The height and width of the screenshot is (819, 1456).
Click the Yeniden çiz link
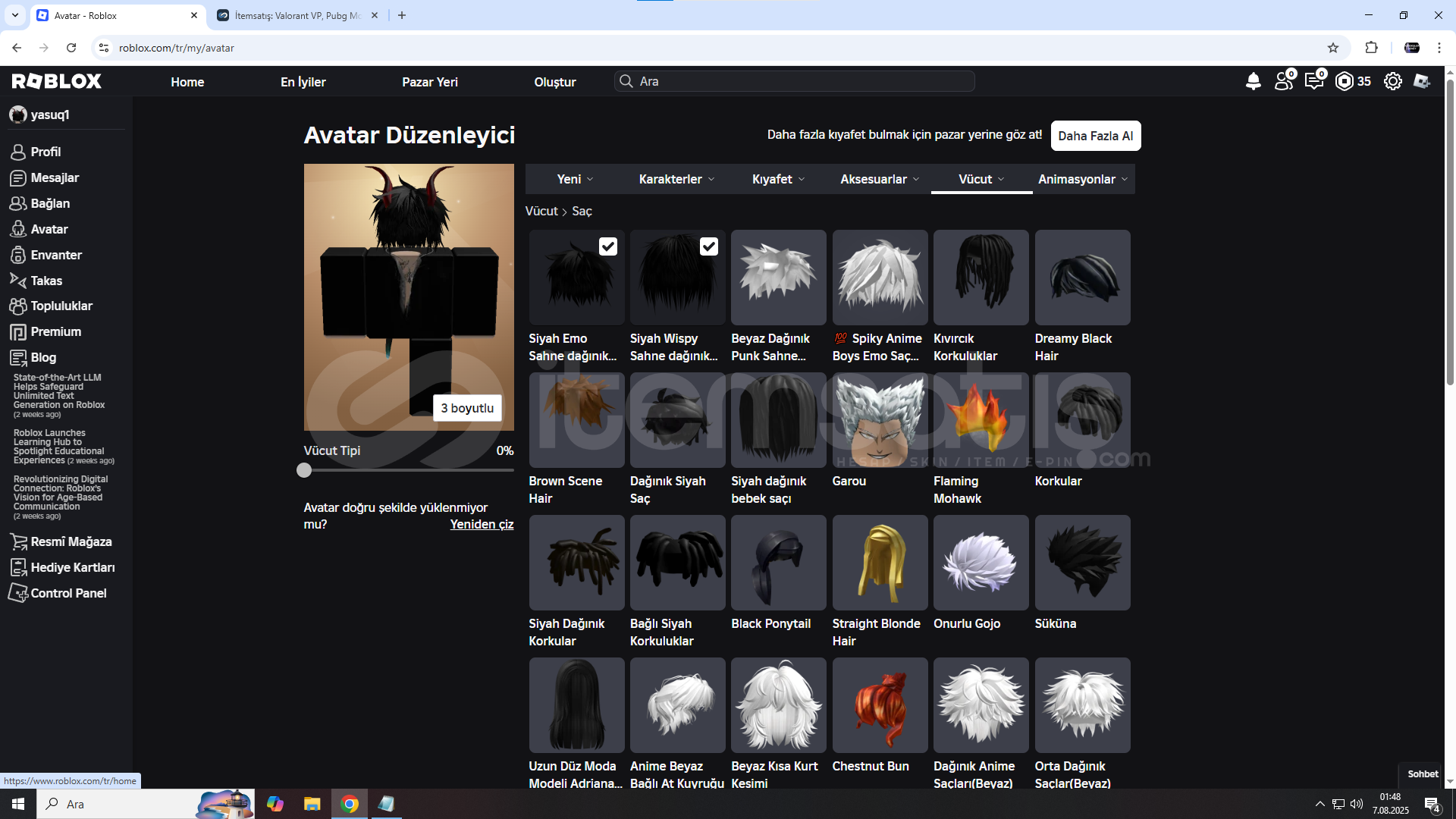(x=482, y=524)
